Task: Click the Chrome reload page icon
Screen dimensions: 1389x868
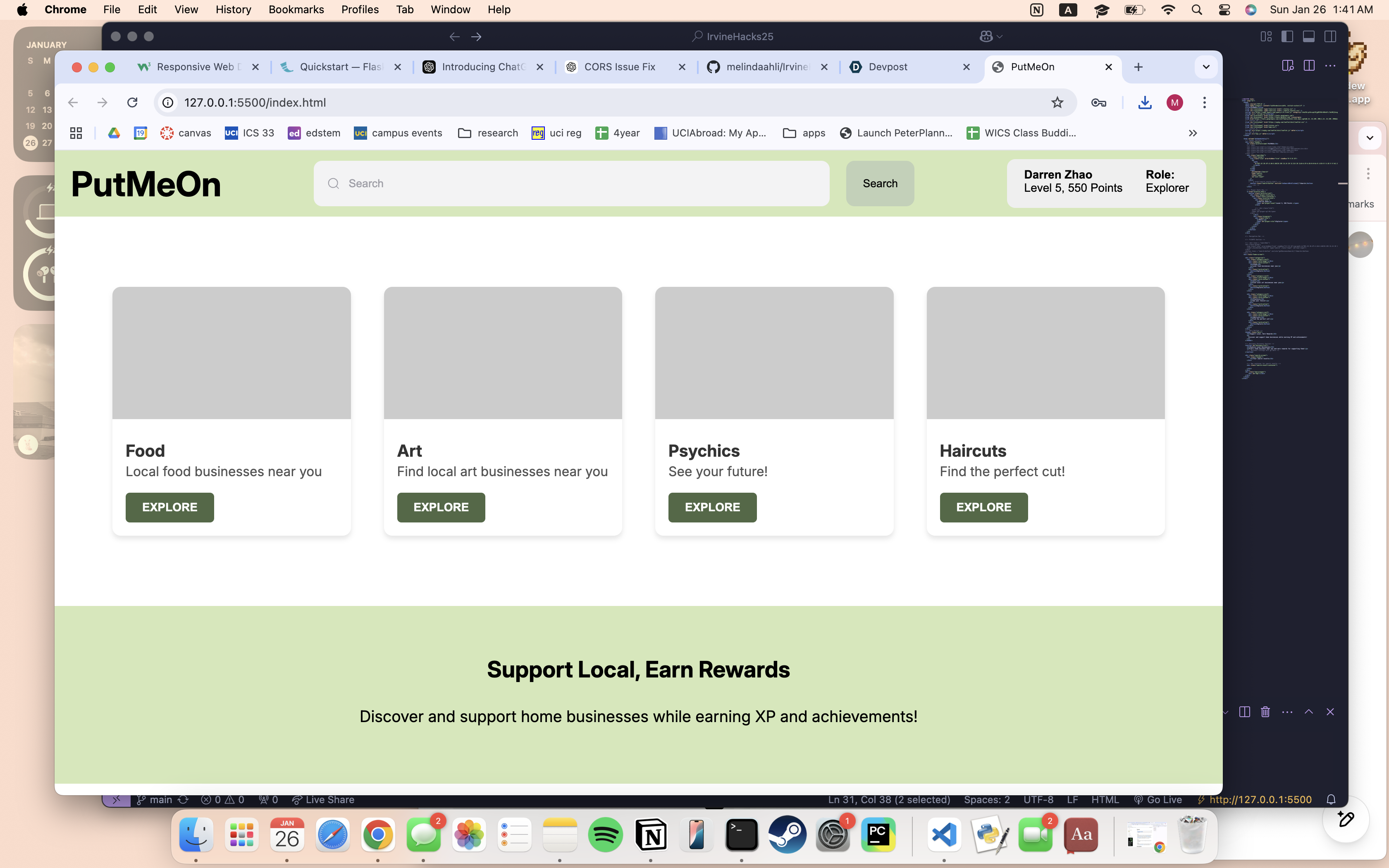Action: (132, 102)
